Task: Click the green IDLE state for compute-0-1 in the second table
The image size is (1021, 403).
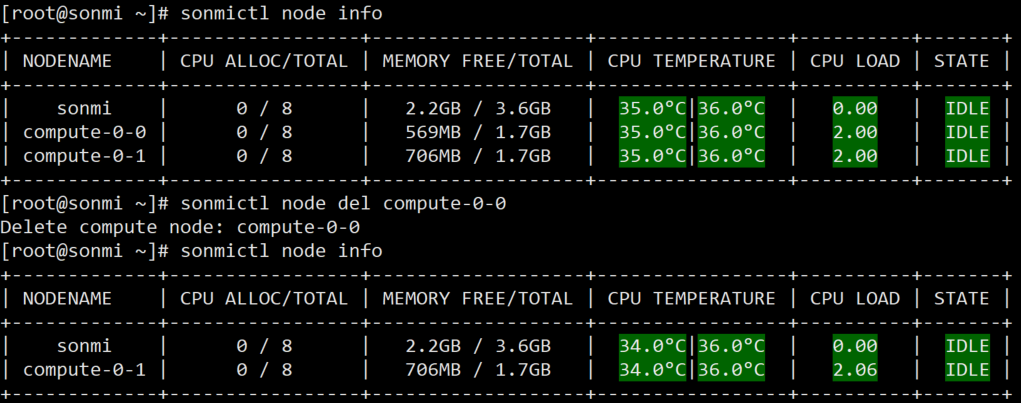Action: [968, 370]
